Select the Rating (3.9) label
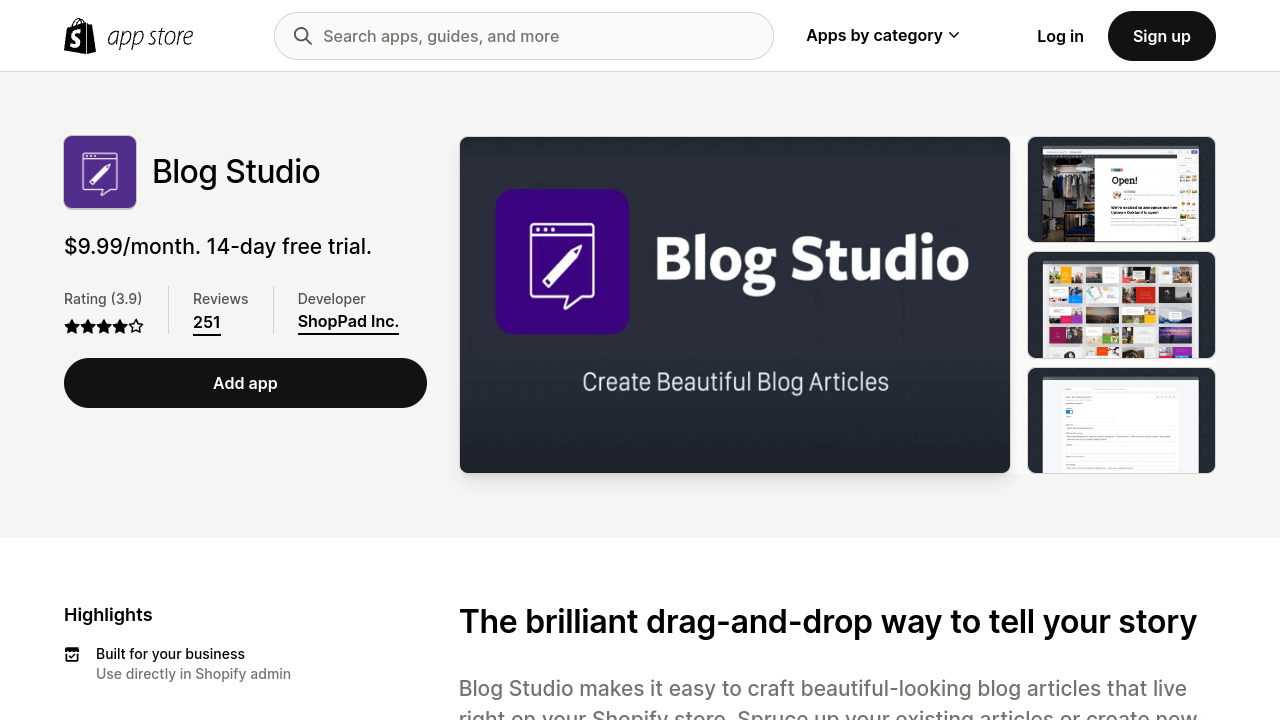Image resolution: width=1280 pixels, height=720 pixels. click(103, 299)
